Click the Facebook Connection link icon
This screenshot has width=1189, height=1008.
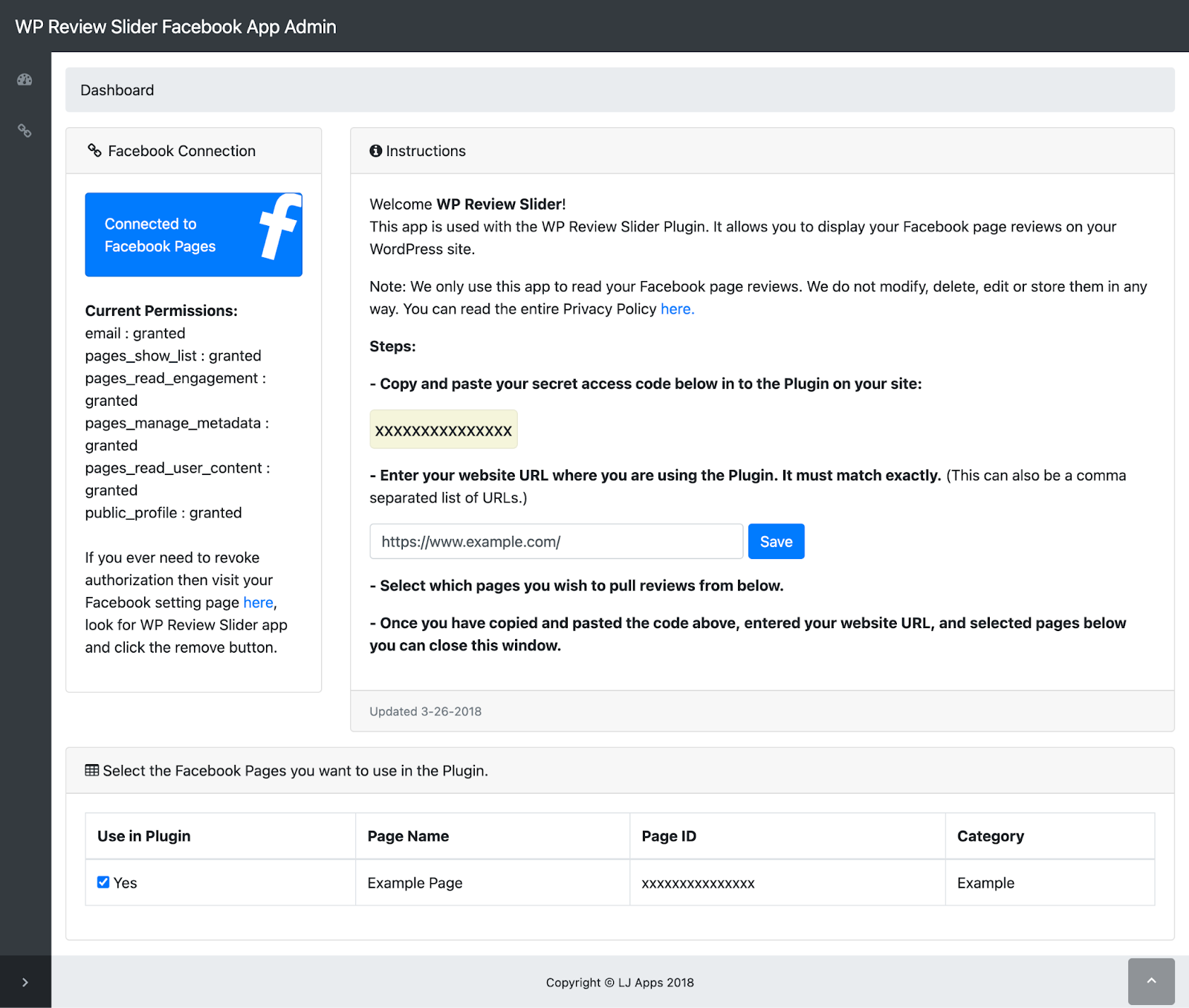tap(94, 150)
